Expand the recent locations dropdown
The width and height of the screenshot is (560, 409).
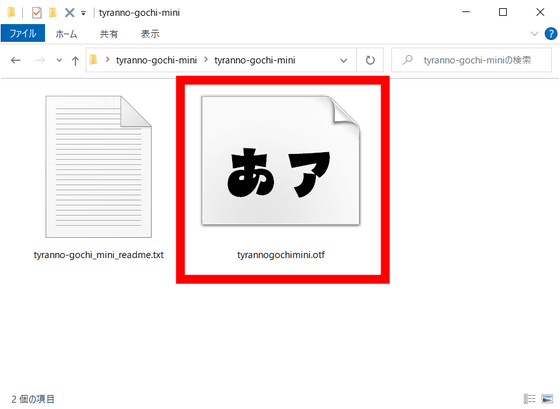tap(59, 60)
